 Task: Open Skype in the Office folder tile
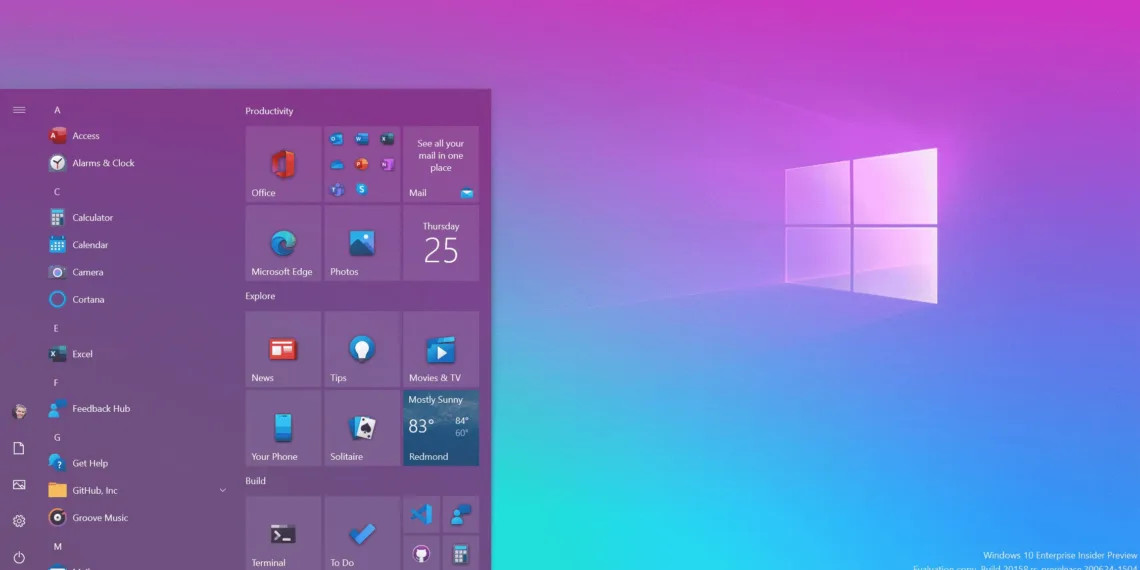click(x=362, y=190)
